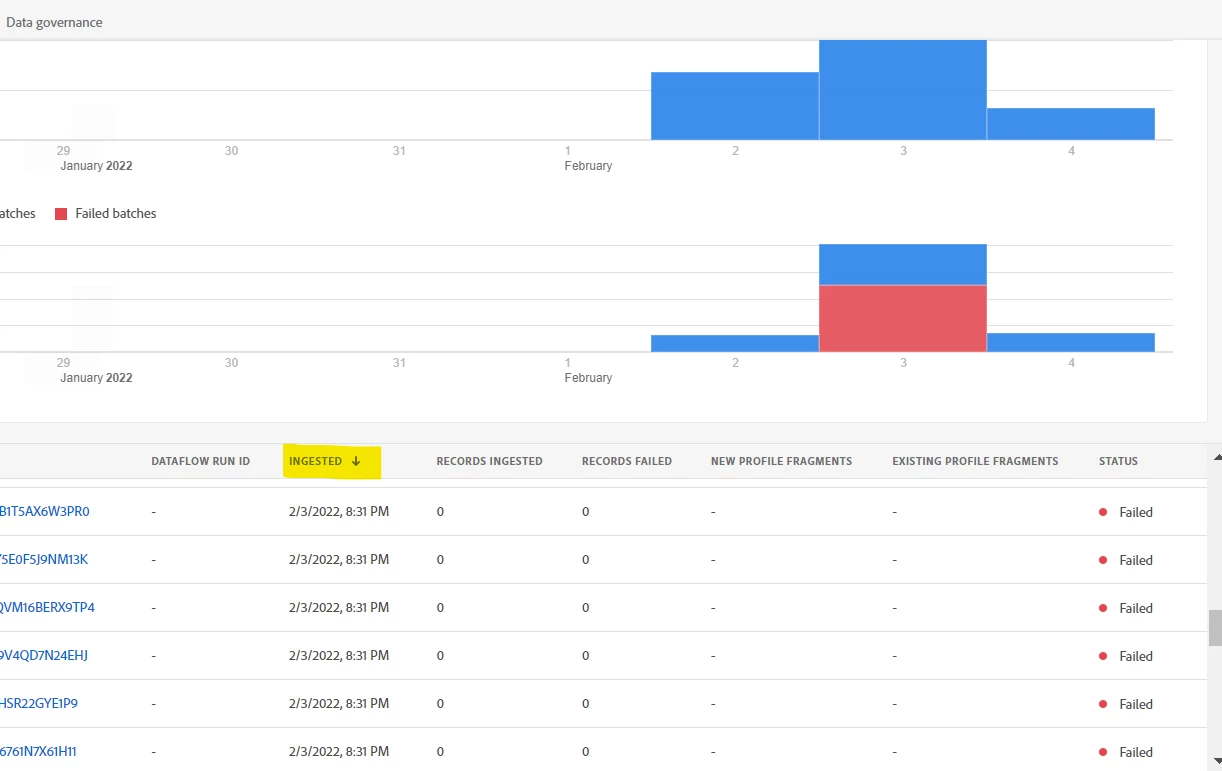1222x771 pixels.
Task: Click the top-chart blue bar for February 4
Action: tap(1071, 124)
